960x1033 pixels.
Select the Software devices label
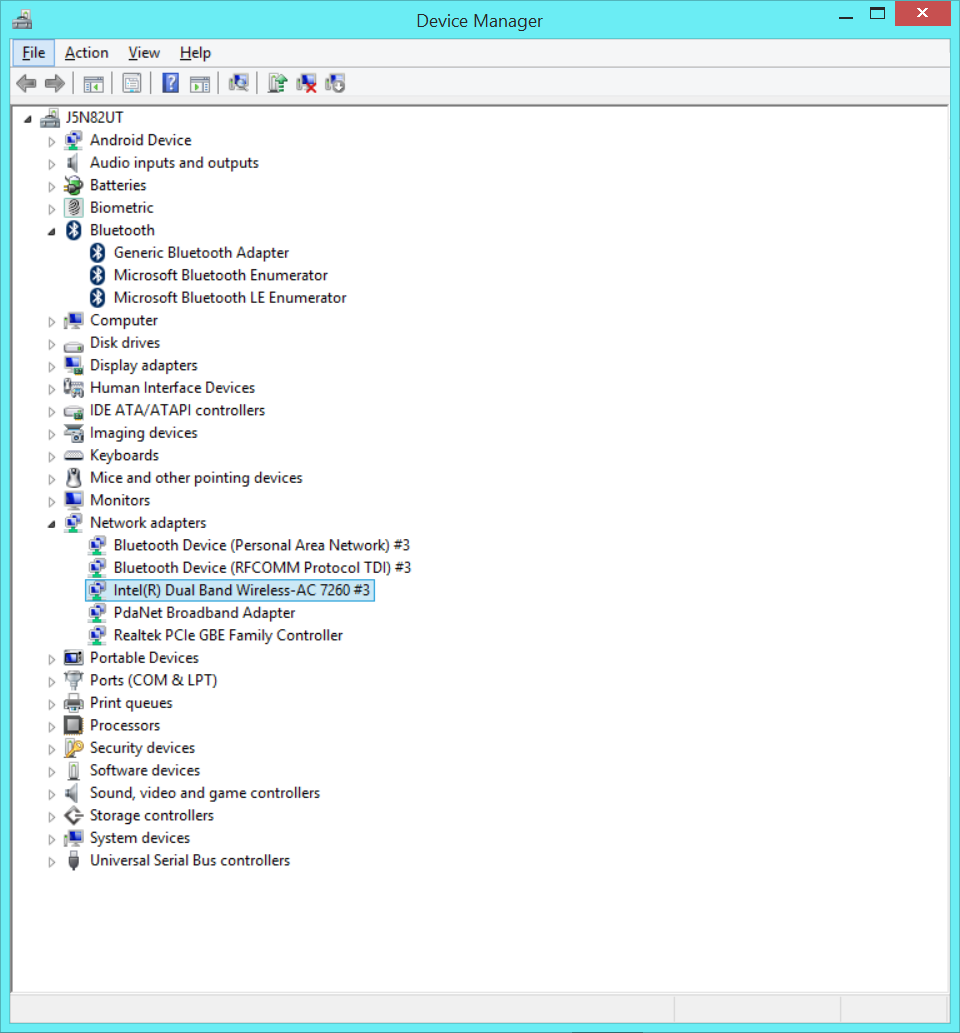(145, 770)
